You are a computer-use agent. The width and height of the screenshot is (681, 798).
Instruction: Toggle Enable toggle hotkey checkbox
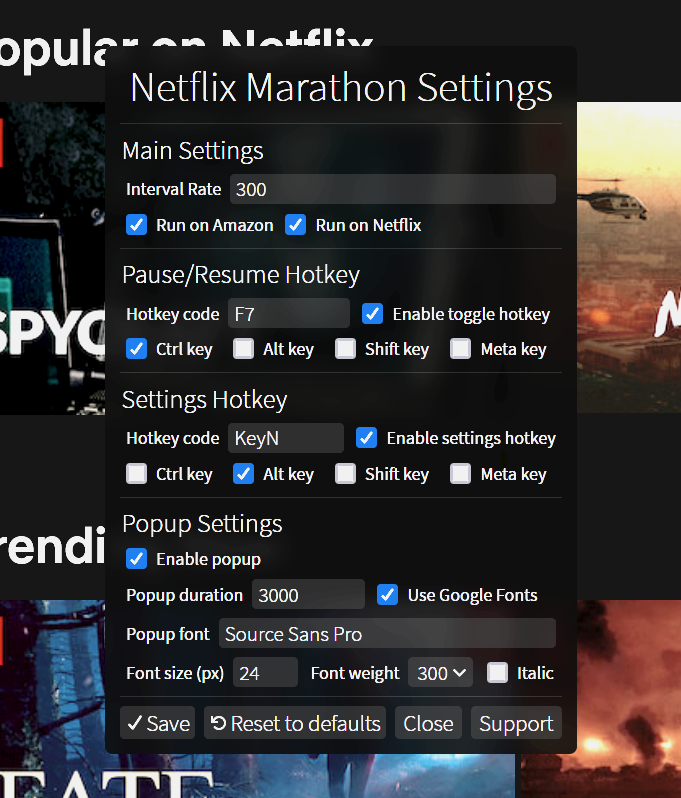click(372, 314)
